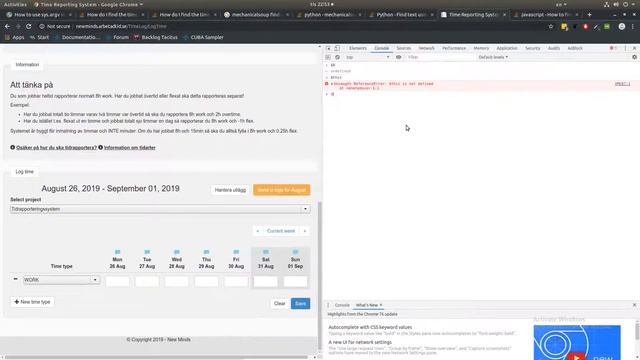
Task: Switch to the Network tab in DevTools
Action: coord(426,48)
